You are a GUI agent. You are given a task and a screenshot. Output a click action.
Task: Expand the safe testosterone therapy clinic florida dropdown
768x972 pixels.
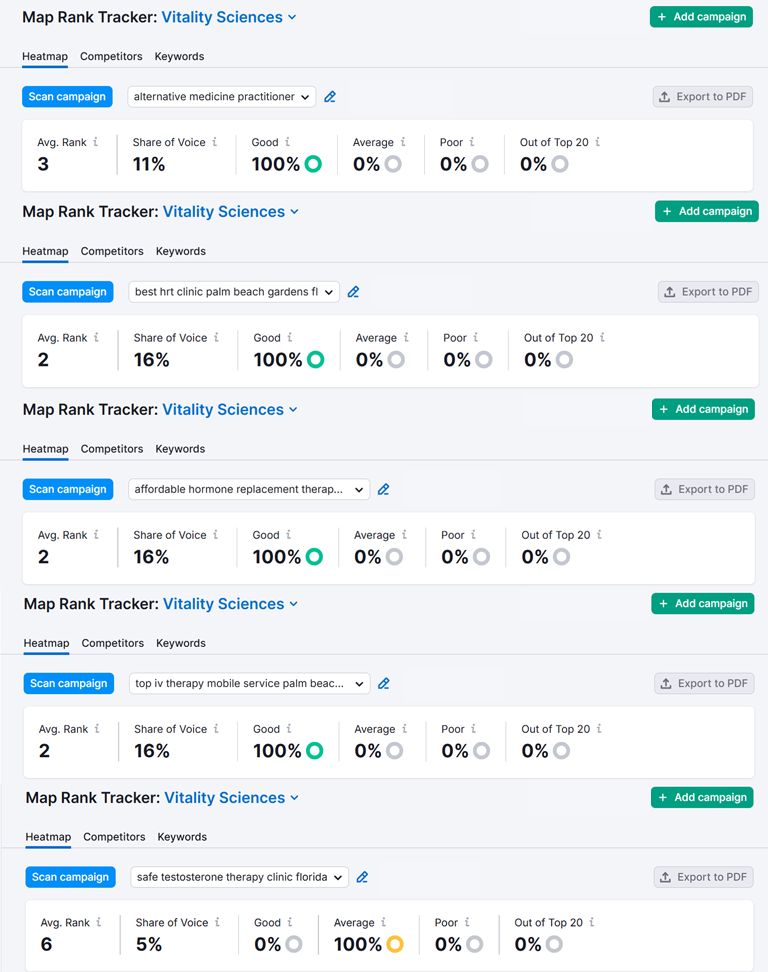240,877
